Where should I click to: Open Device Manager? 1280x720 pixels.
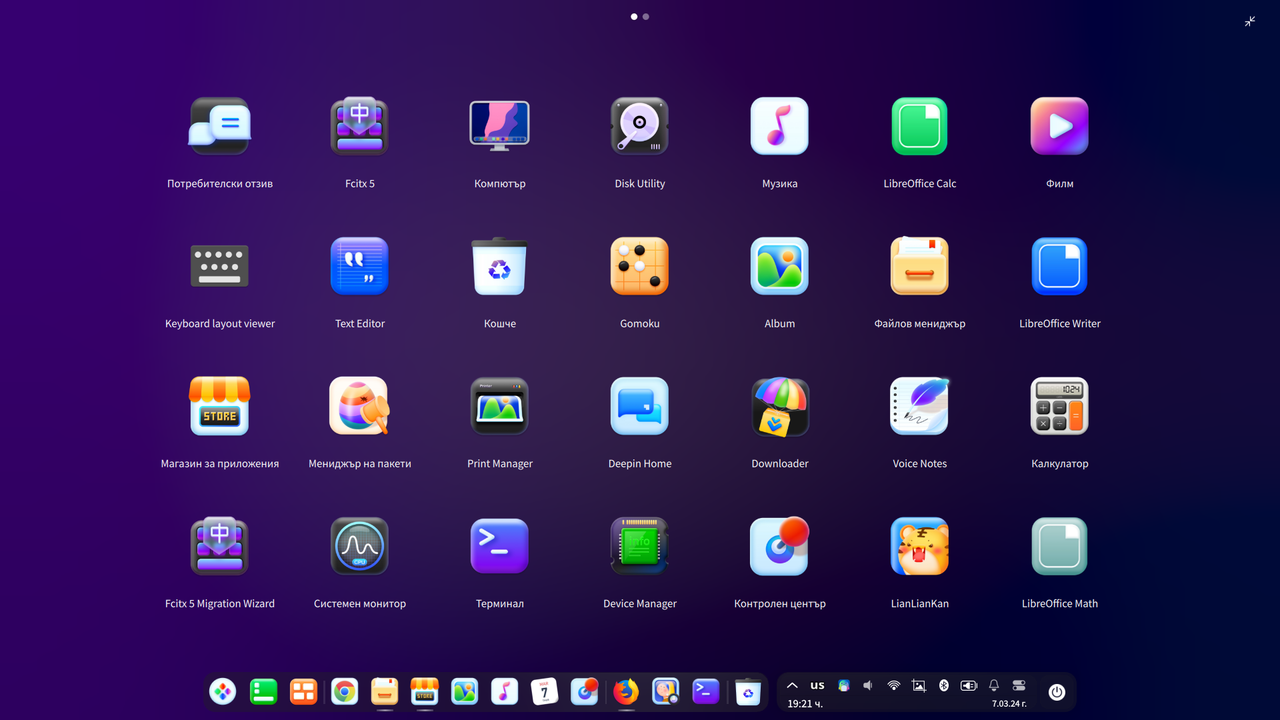tap(640, 546)
